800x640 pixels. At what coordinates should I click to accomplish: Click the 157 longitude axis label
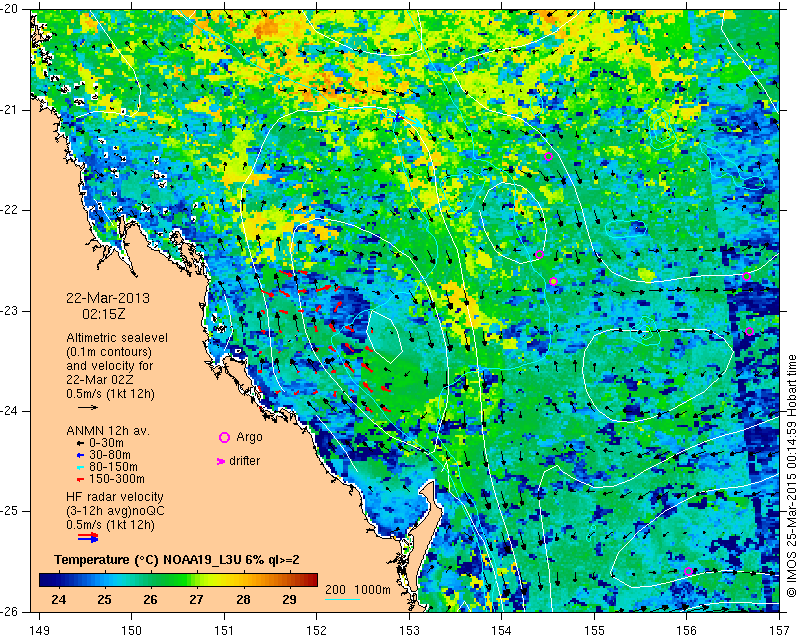(x=780, y=631)
